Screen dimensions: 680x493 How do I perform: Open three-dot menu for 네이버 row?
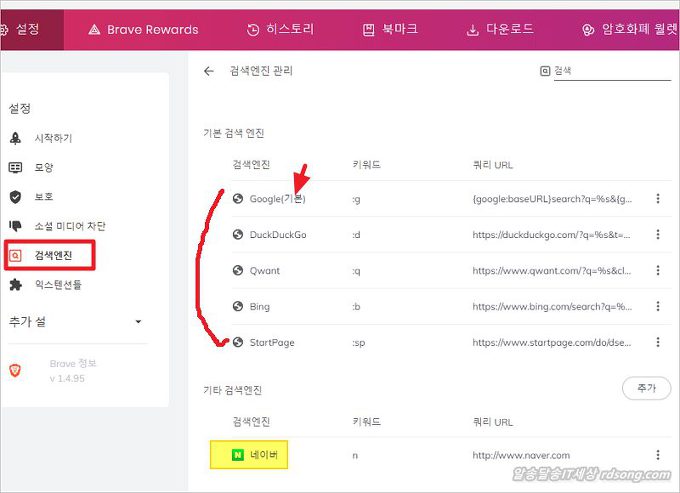click(657, 455)
